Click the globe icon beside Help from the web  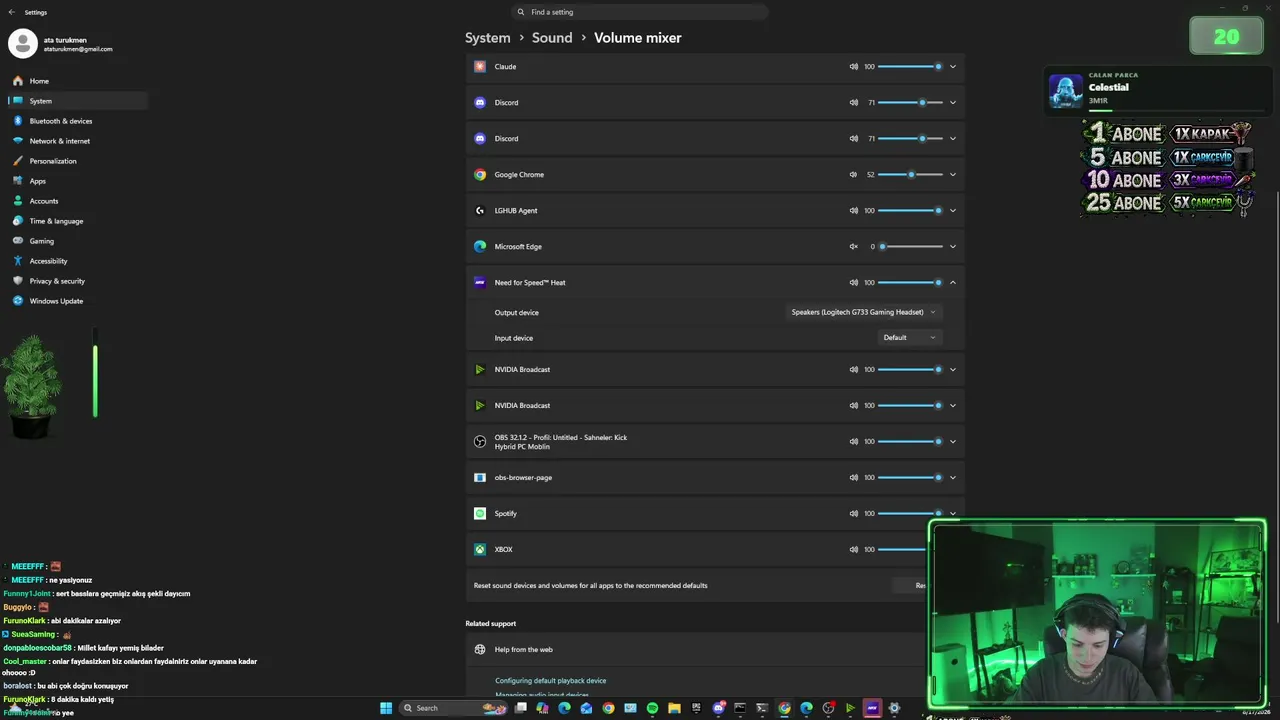click(480, 650)
